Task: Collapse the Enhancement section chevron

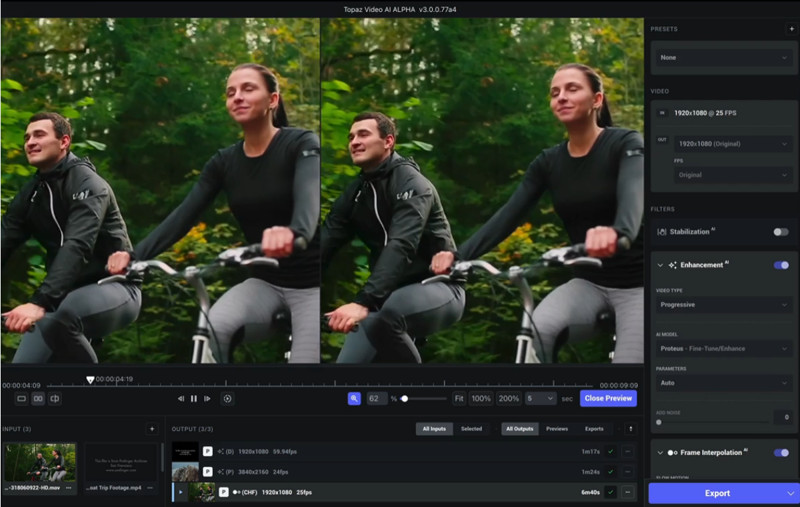Action: [660, 265]
